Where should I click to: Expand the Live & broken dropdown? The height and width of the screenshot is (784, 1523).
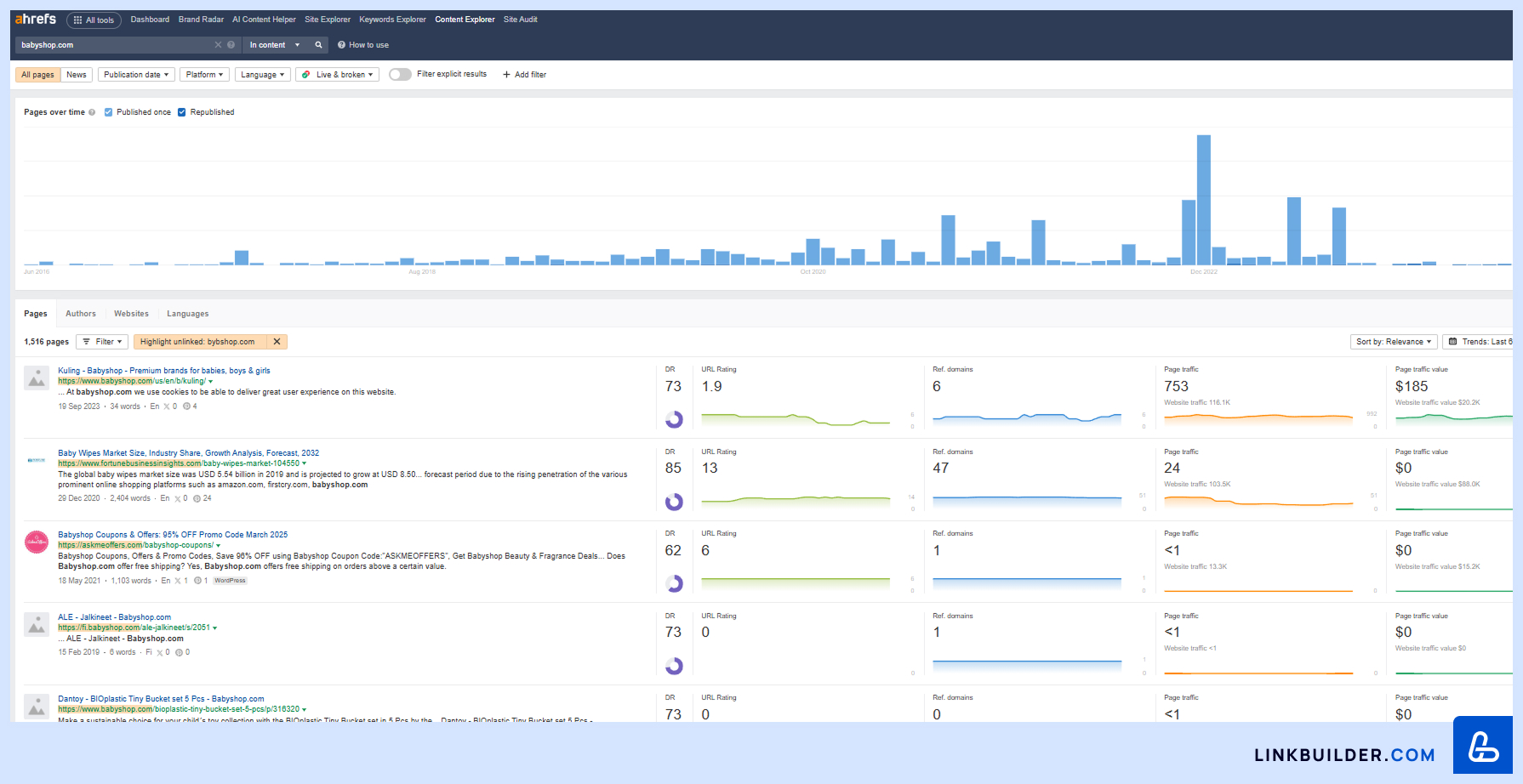click(x=338, y=75)
